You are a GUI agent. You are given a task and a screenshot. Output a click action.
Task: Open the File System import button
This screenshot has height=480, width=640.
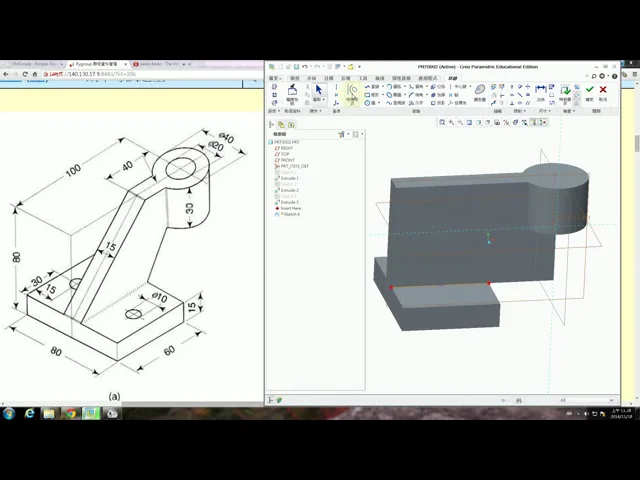click(x=292, y=94)
